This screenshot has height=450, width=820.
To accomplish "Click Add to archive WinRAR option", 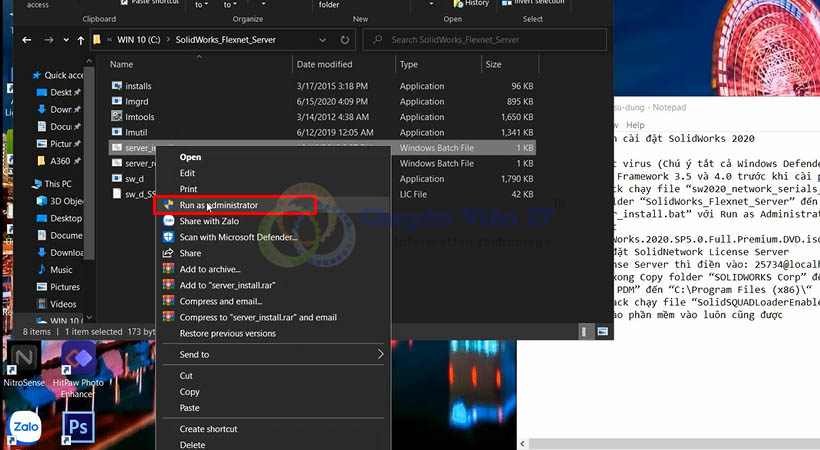I will (209, 269).
